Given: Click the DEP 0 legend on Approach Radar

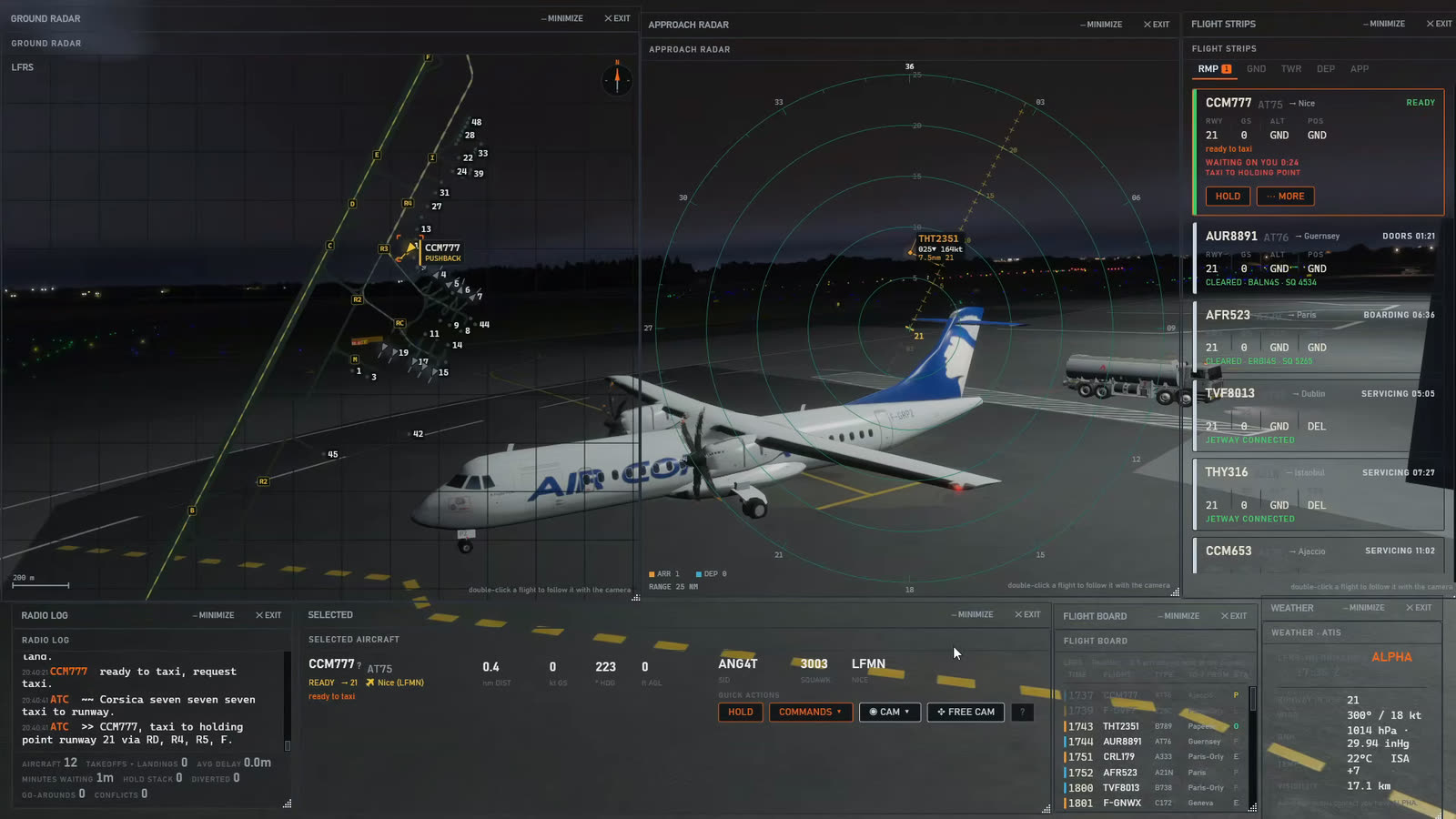Looking at the screenshot, I should coord(712,574).
